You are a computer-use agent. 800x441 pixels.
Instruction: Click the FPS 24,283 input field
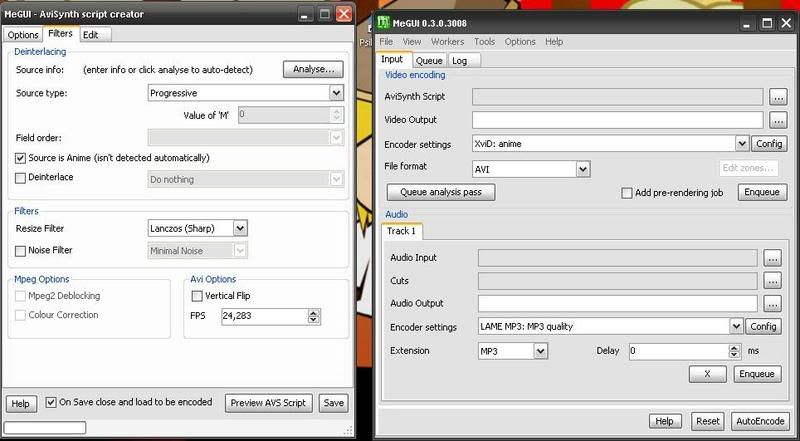265,316
